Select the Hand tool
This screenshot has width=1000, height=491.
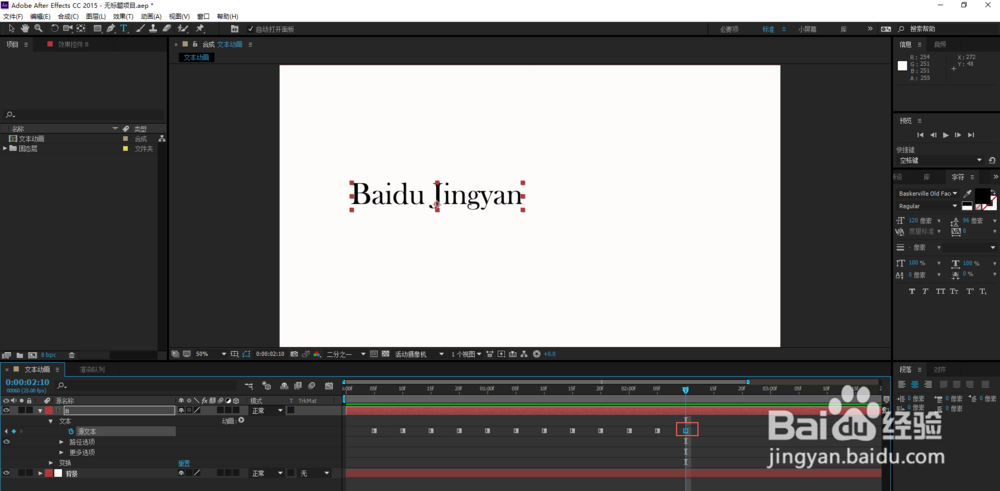point(25,29)
